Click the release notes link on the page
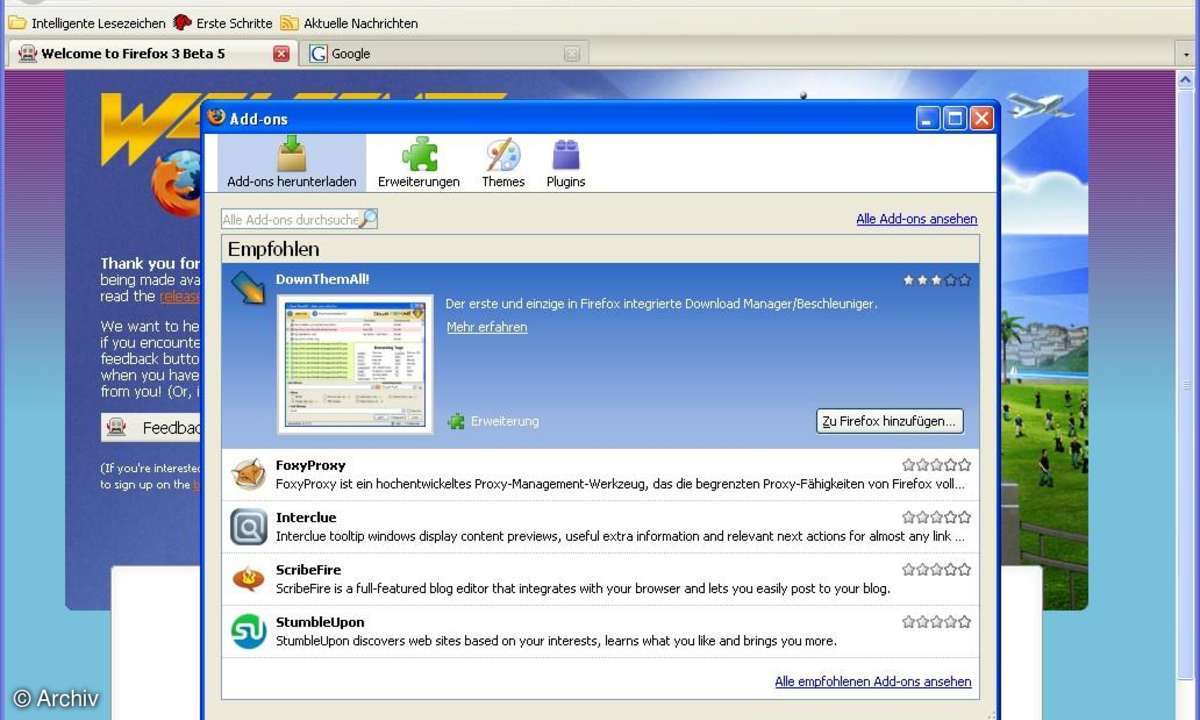Viewport: 1200px width, 720px height. point(180,296)
